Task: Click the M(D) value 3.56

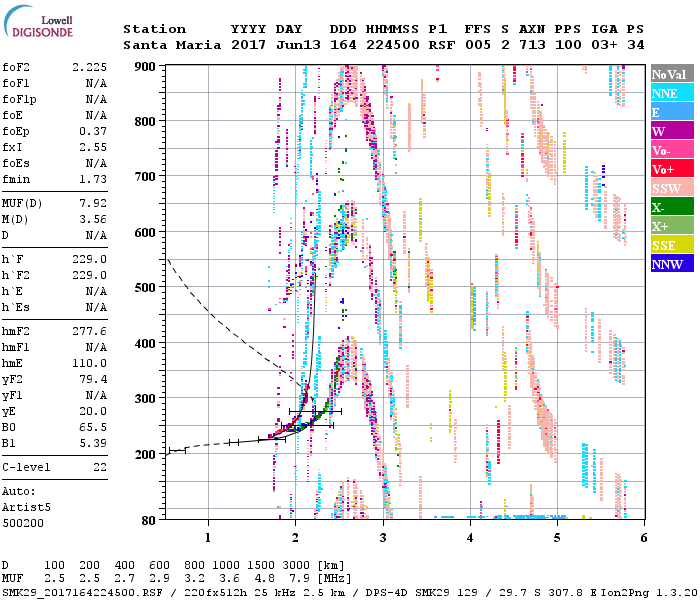Action: point(93,219)
